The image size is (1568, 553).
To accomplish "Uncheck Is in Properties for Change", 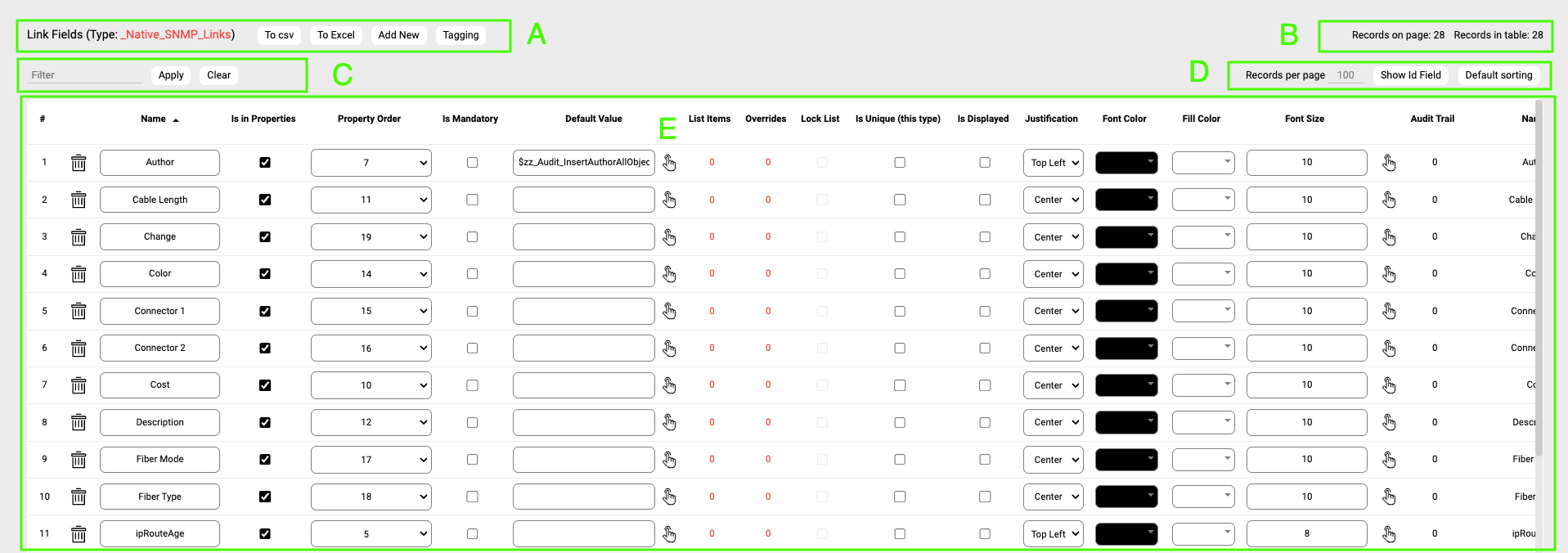I will [x=265, y=237].
